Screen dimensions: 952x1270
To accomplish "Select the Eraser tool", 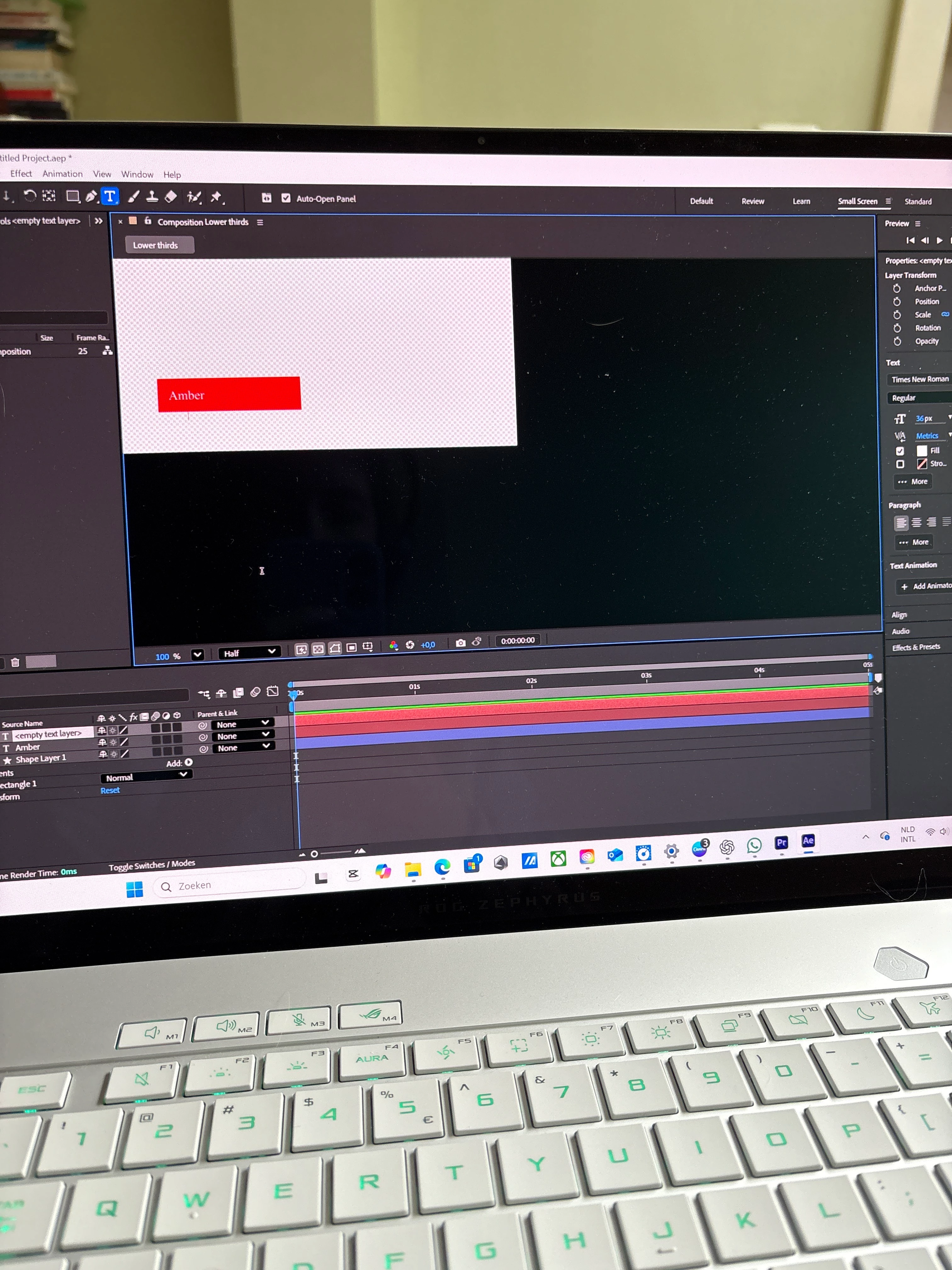I will 170,197.
